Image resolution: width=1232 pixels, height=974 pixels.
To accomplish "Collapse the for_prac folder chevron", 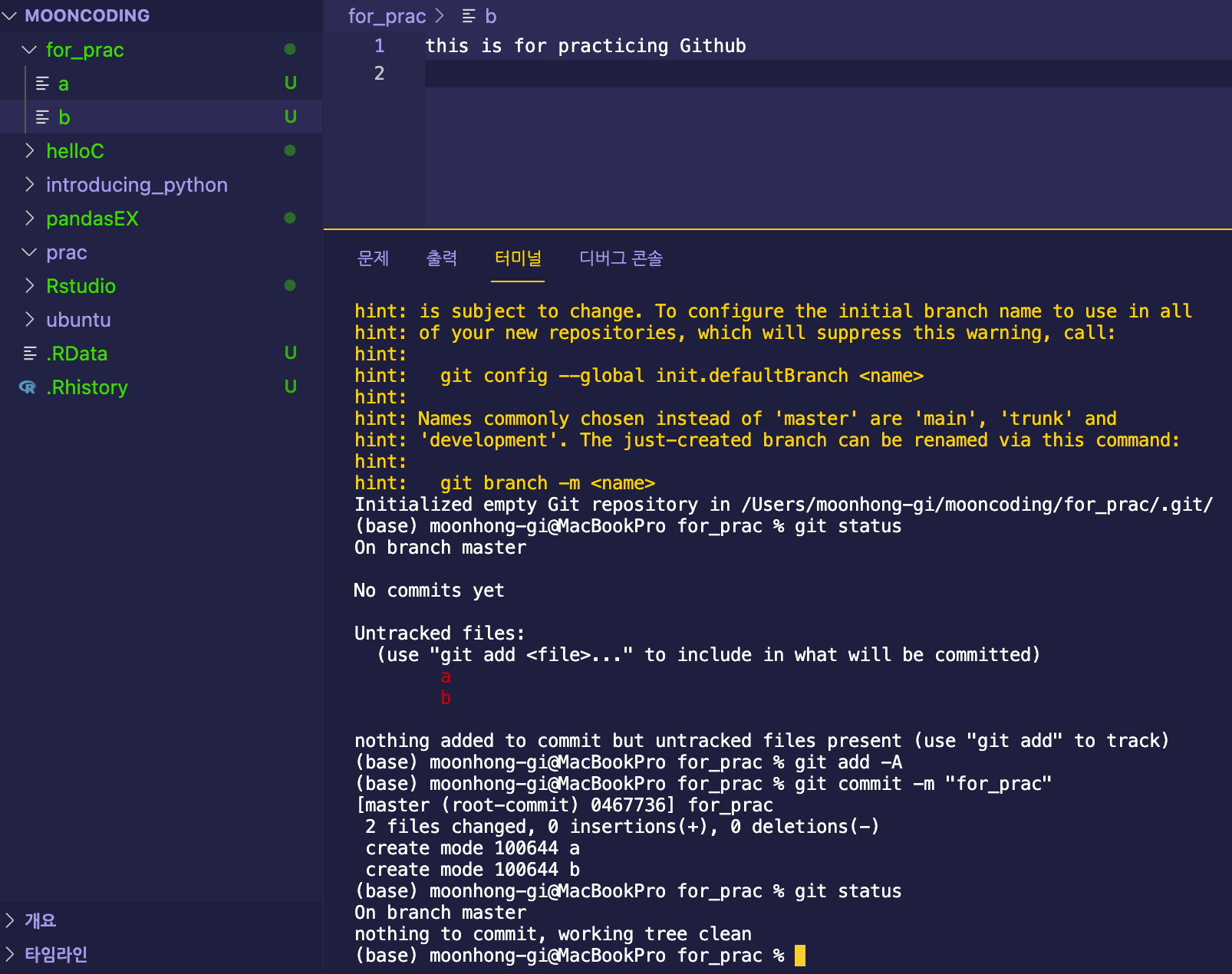I will (29, 50).
